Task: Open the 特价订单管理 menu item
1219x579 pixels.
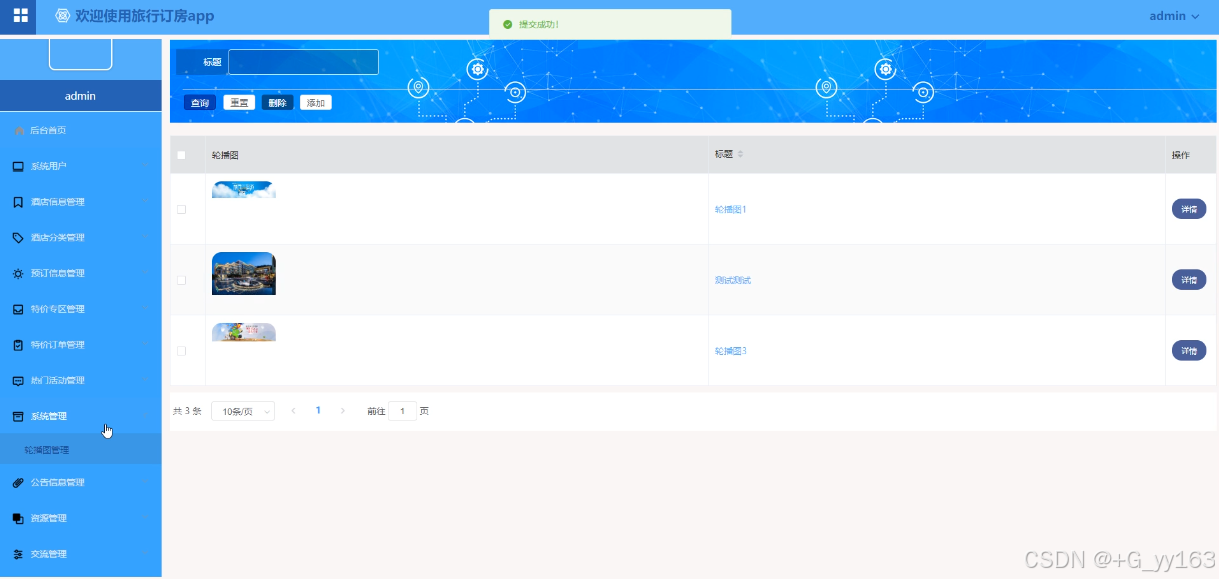Action: pyautogui.click(x=81, y=345)
